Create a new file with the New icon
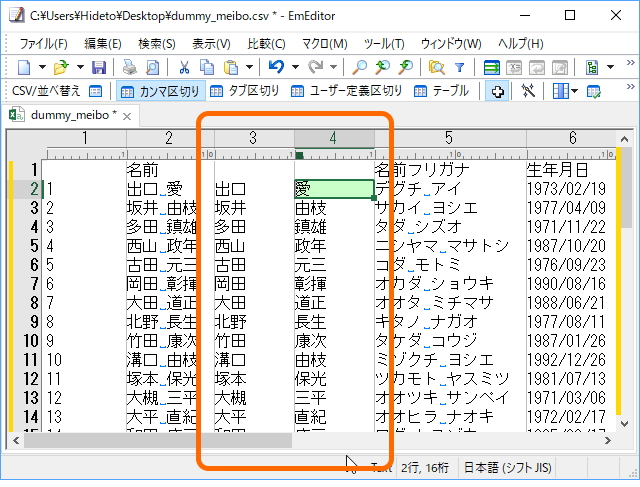Viewport: 640px width, 487px height. click(x=24, y=67)
